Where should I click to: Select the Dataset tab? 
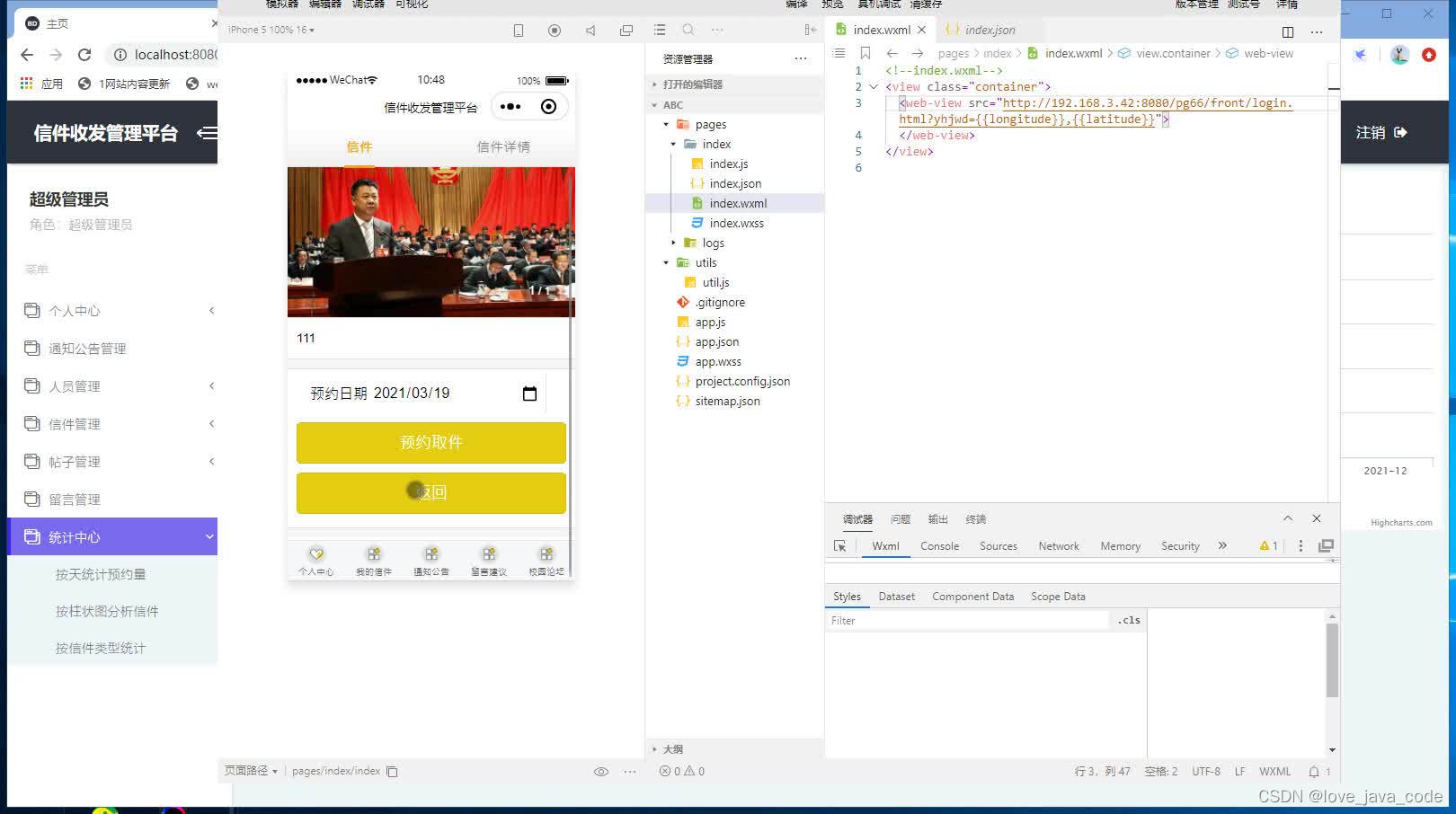(896, 597)
